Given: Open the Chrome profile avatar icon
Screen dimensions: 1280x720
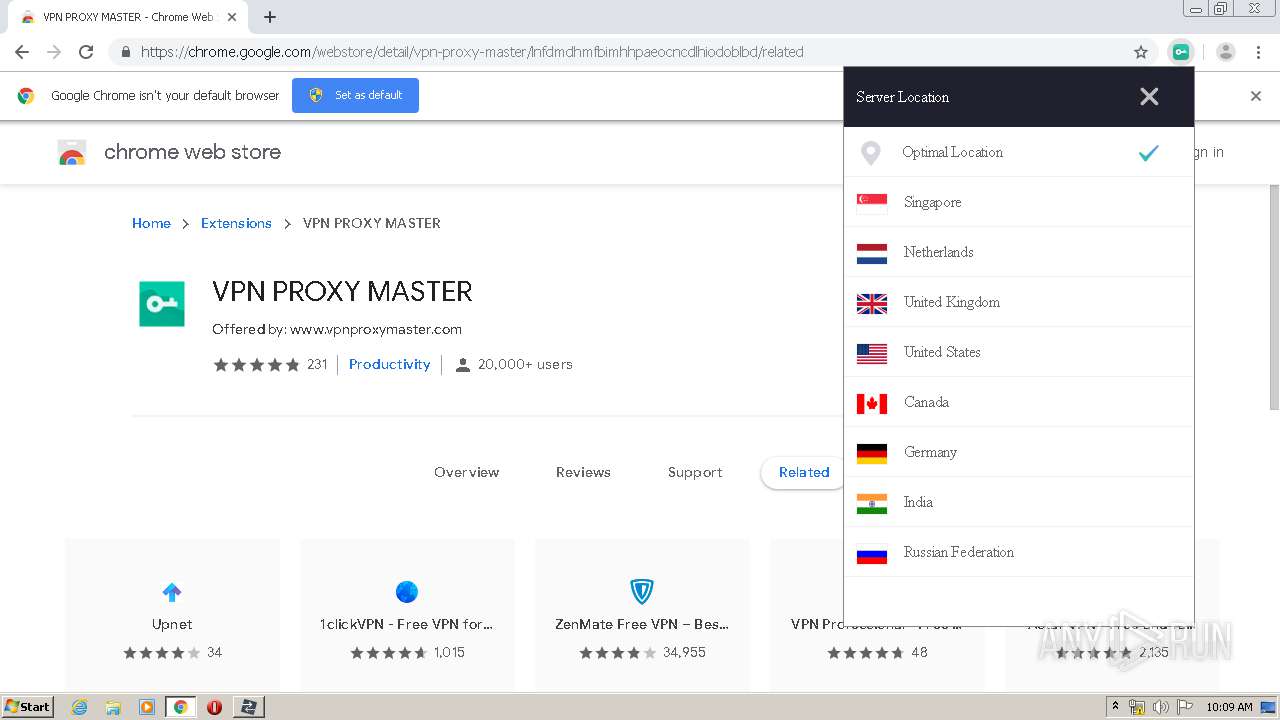Looking at the screenshot, I should point(1226,52).
